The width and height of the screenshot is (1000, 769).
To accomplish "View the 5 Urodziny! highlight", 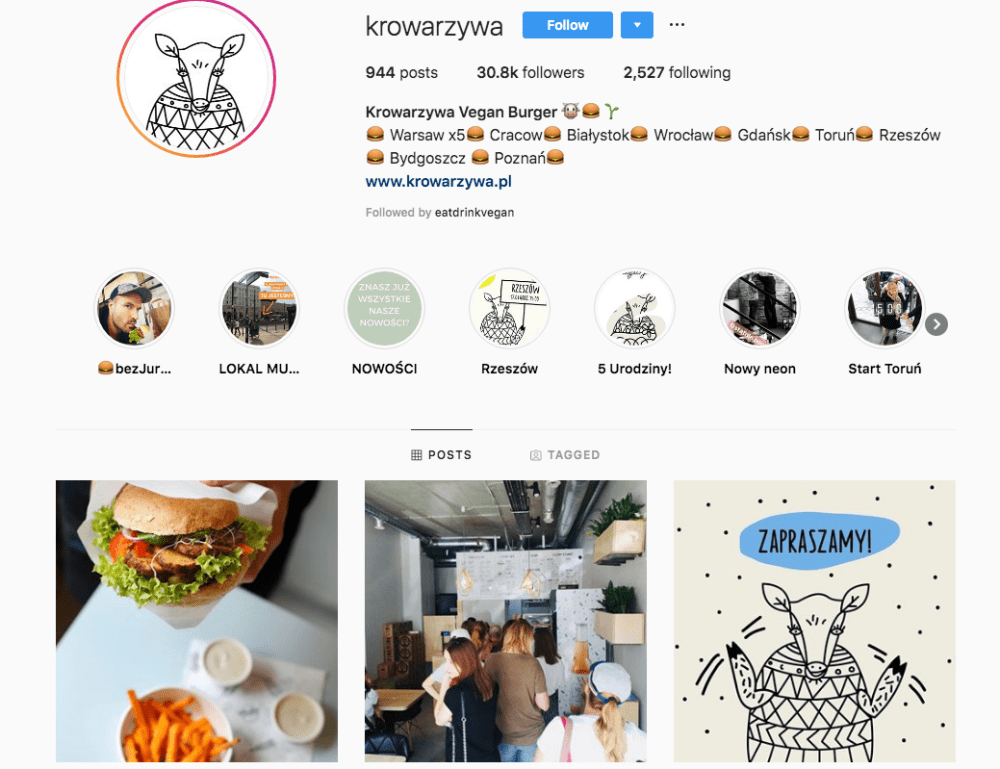I will (x=634, y=308).
